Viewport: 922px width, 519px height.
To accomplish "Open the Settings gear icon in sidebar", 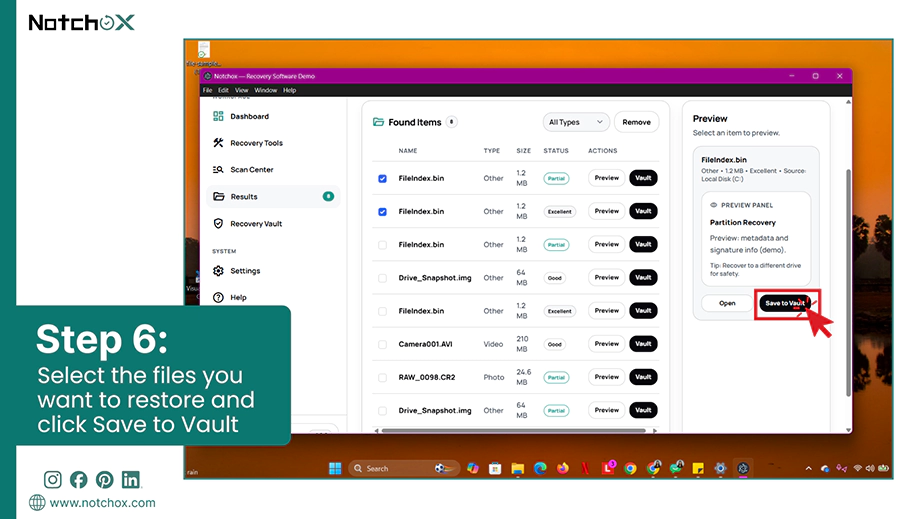I will [x=218, y=271].
